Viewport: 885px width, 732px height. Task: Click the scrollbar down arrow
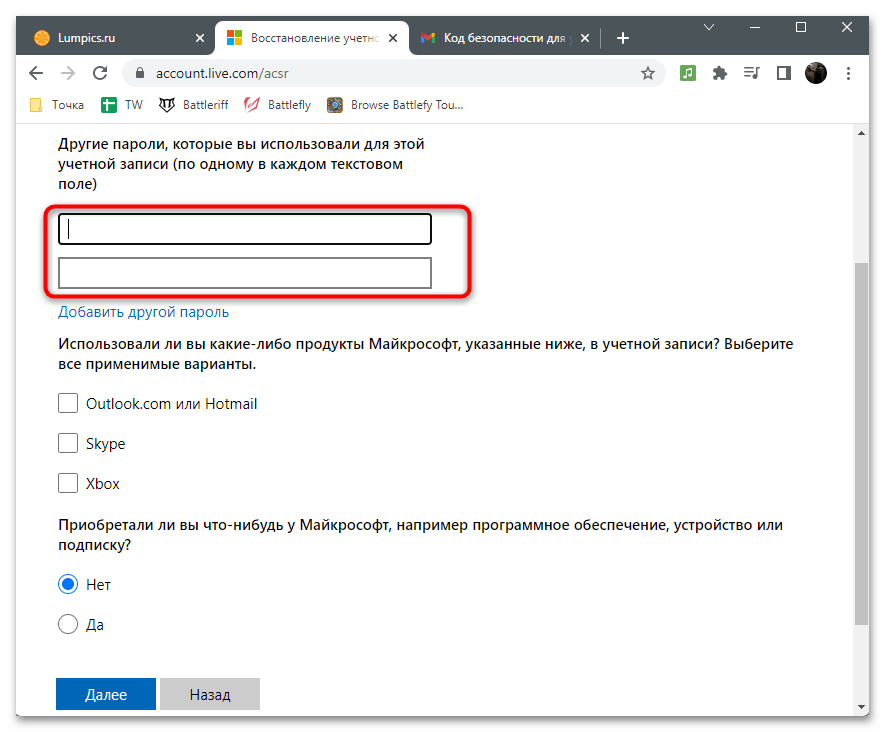pyautogui.click(x=861, y=707)
